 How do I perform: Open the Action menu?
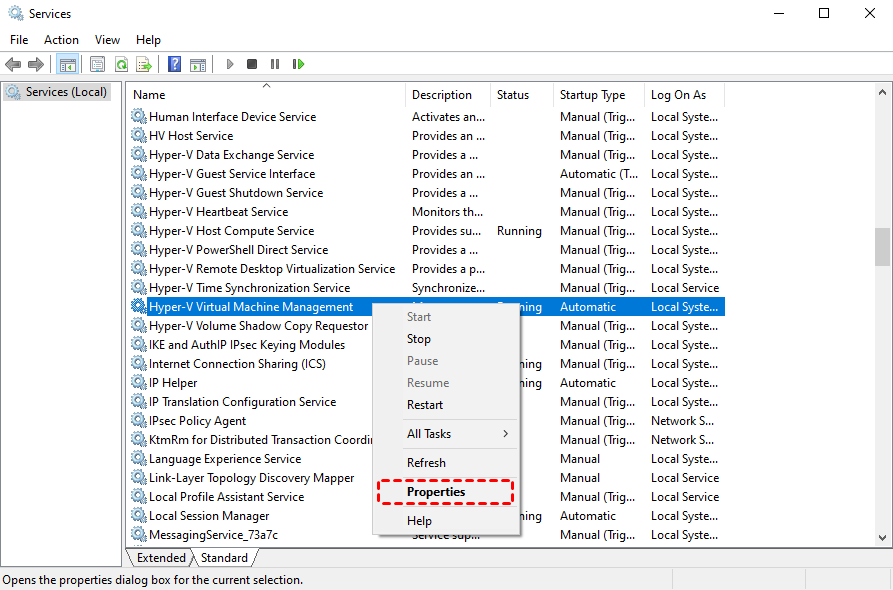61,39
